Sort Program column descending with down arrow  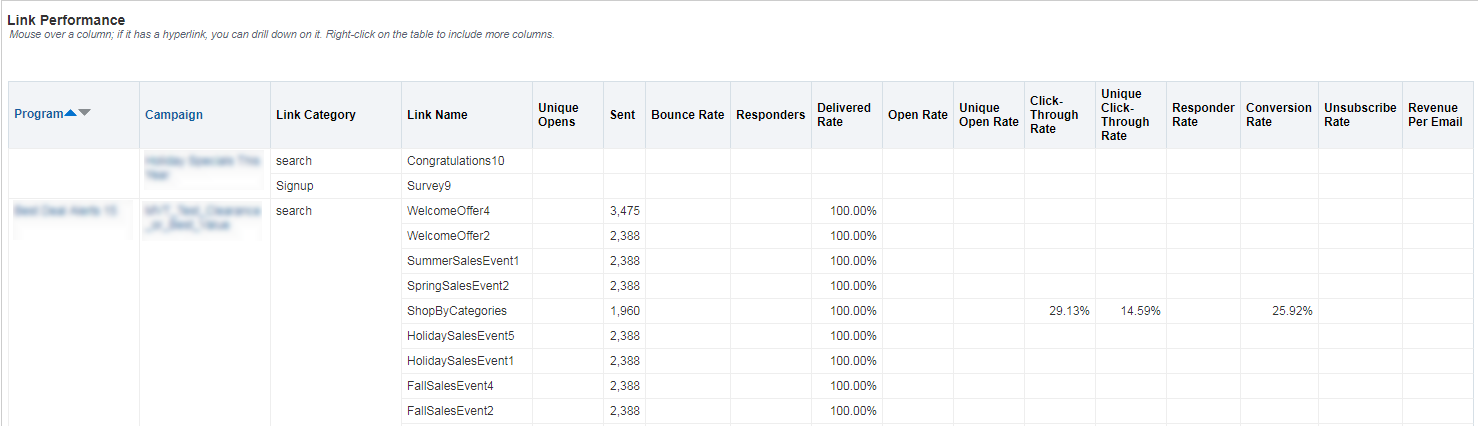point(85,113)
